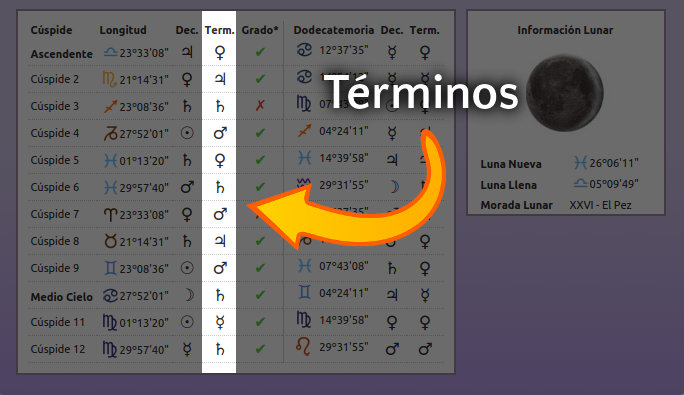Click the Sagittarius glyph beside 23°08'36" in Cúspide 3
The height and width of the screenshot is (395, 684).
pyautogui.click(x=110, y=106)
